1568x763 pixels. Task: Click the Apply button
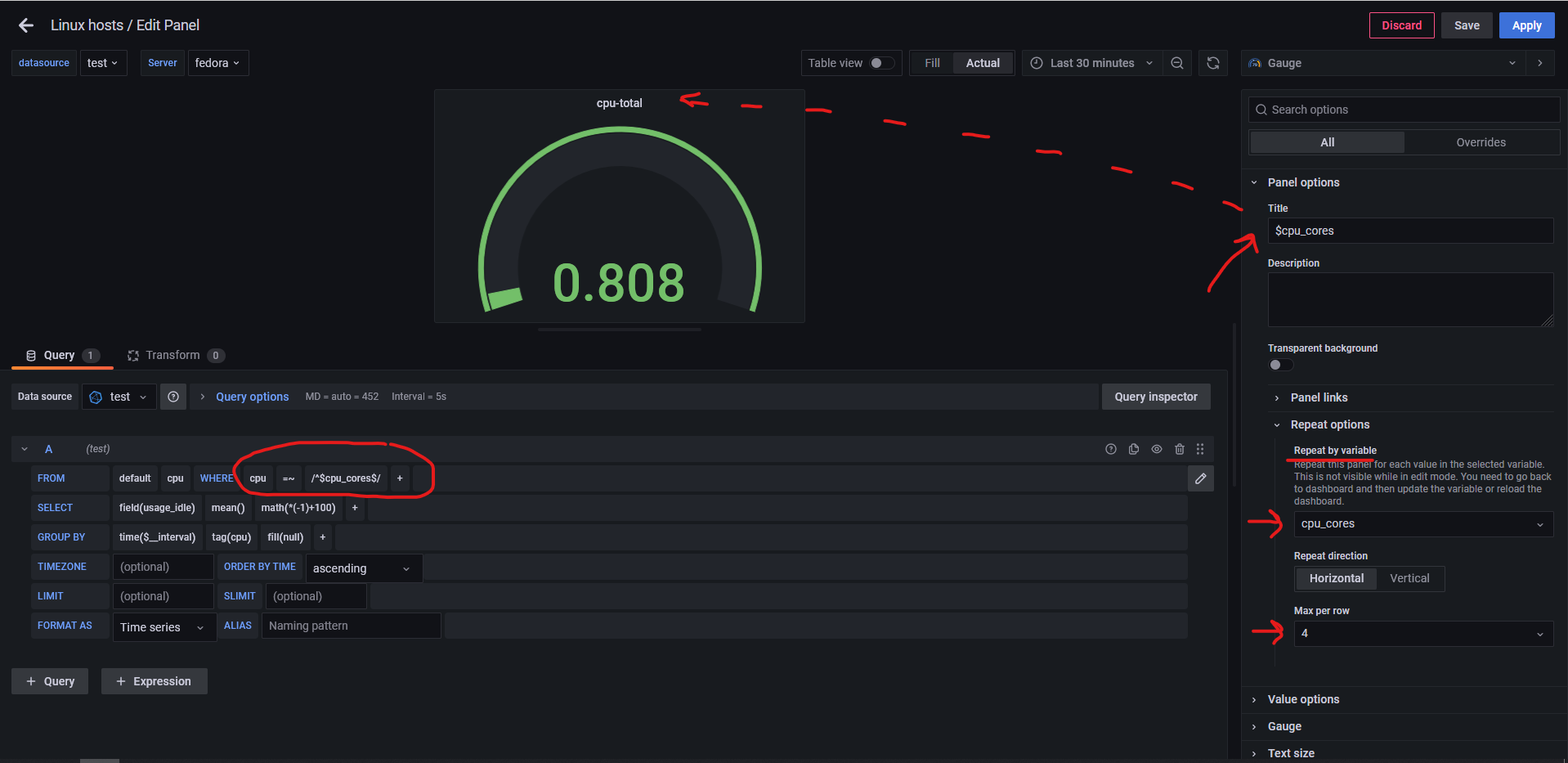(1526, 25)
